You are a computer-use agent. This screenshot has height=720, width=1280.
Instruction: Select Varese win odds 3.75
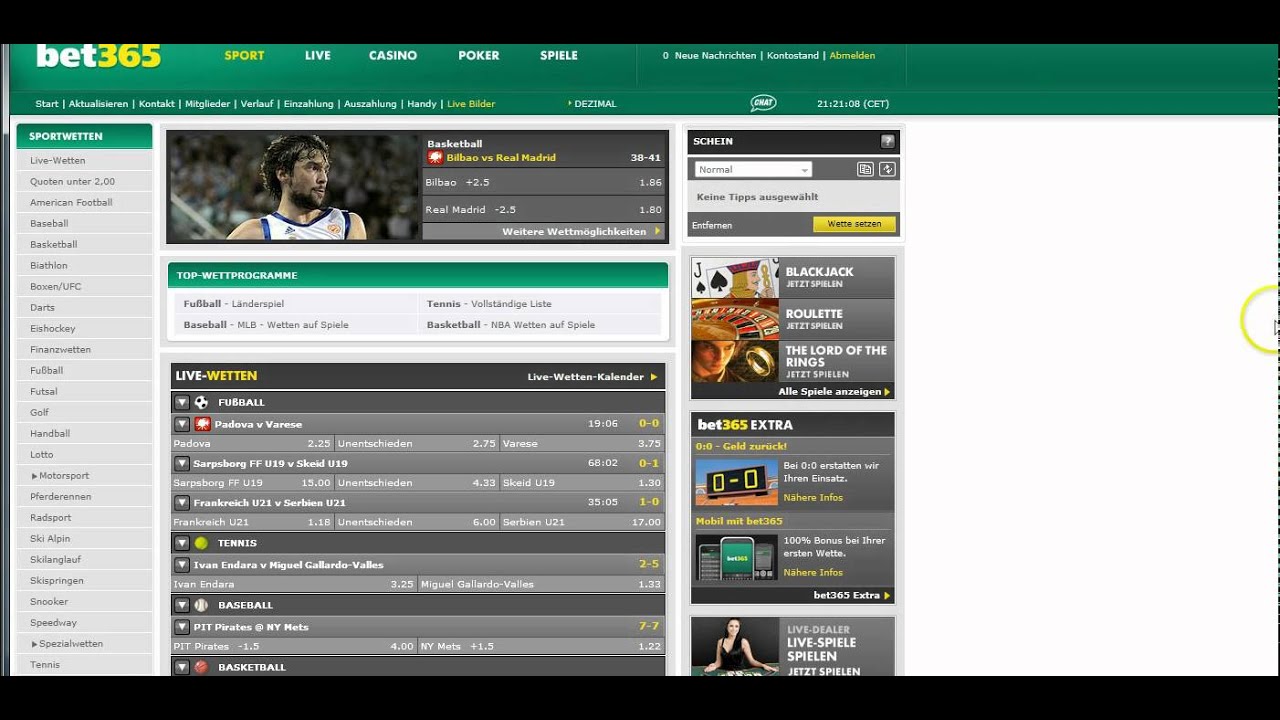click(x=582, y=443)
